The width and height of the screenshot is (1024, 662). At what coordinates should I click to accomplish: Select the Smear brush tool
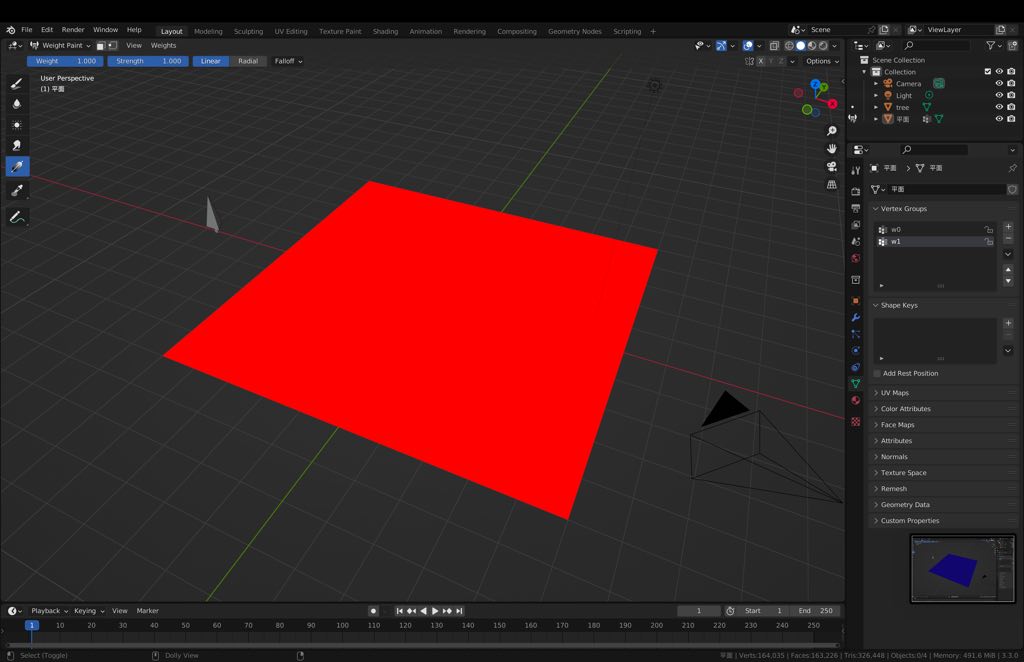(17, 145)
